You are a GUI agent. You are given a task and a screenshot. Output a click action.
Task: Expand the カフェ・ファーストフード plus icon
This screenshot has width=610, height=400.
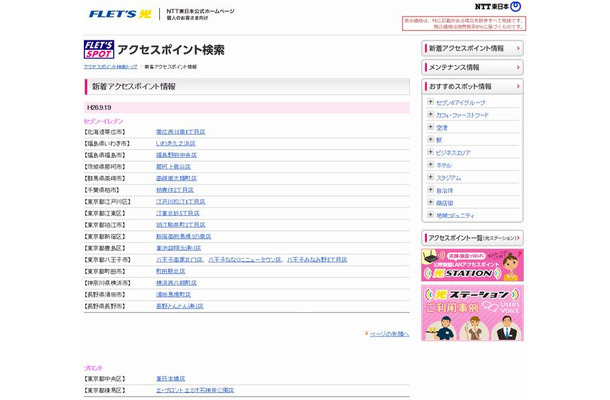(430, 114)
